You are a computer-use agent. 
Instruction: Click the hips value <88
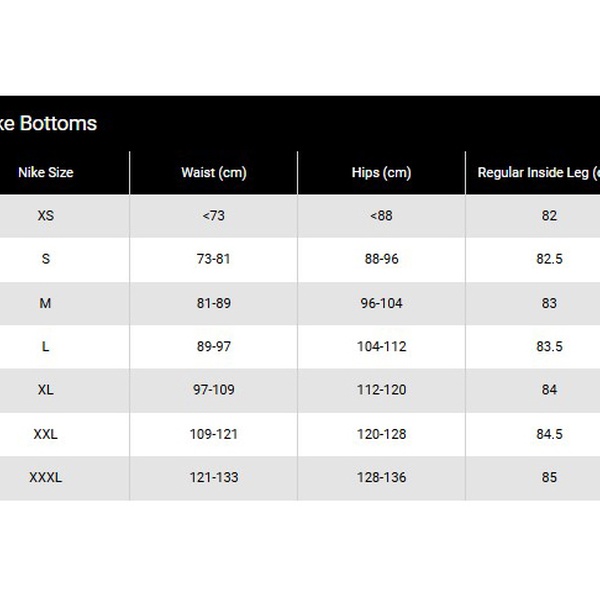click(x=381, y=216)
